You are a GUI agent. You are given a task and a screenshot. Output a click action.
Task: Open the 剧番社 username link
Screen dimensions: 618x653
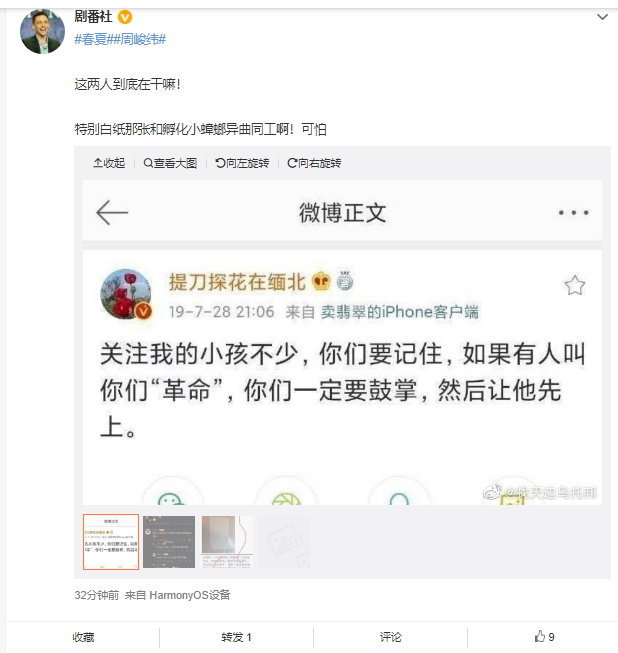tap(93, 17)
